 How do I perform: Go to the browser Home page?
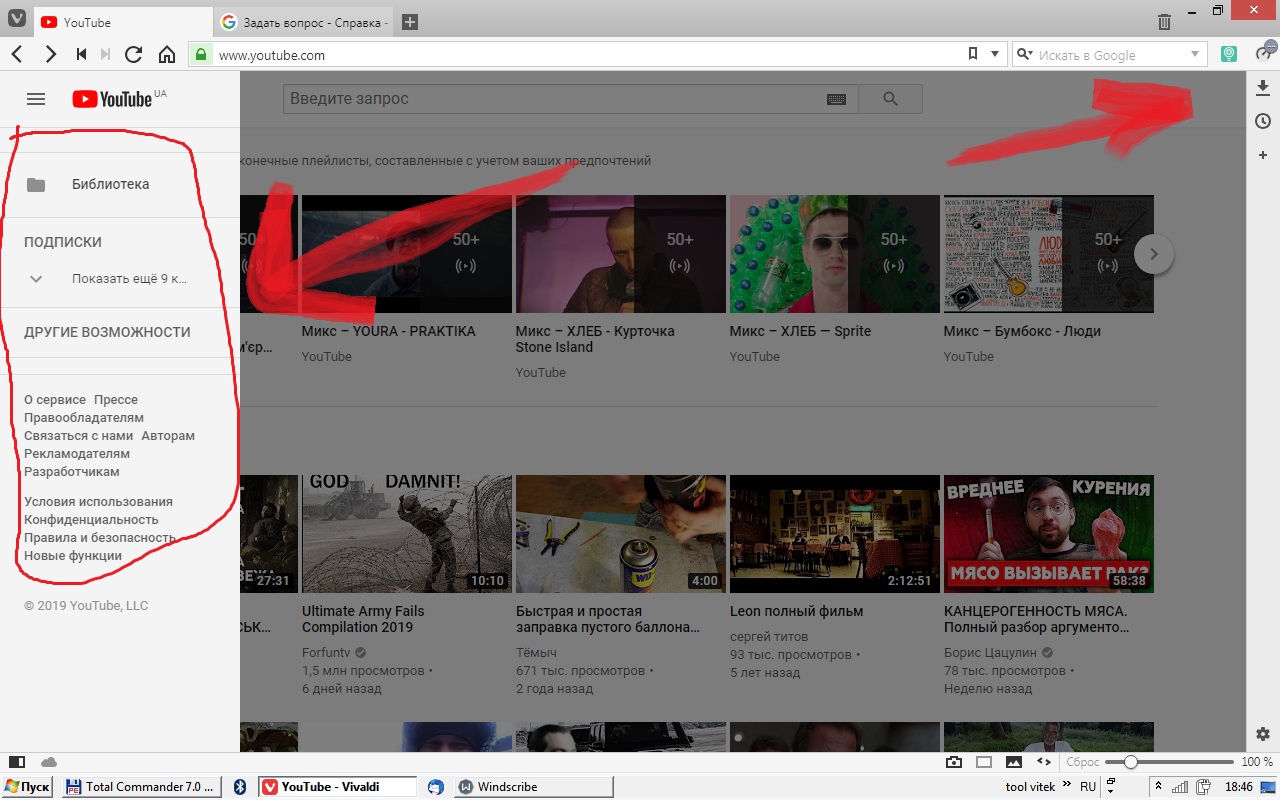[167, 55]
